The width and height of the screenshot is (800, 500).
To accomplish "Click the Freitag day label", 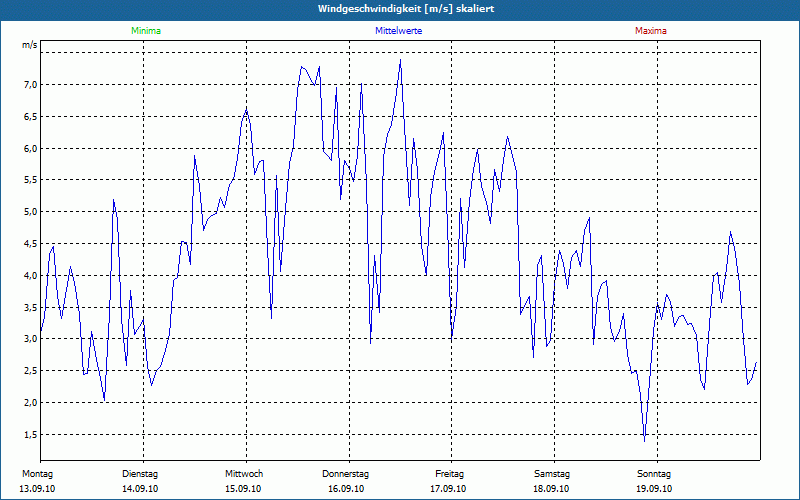I will [x=449, y=474].
